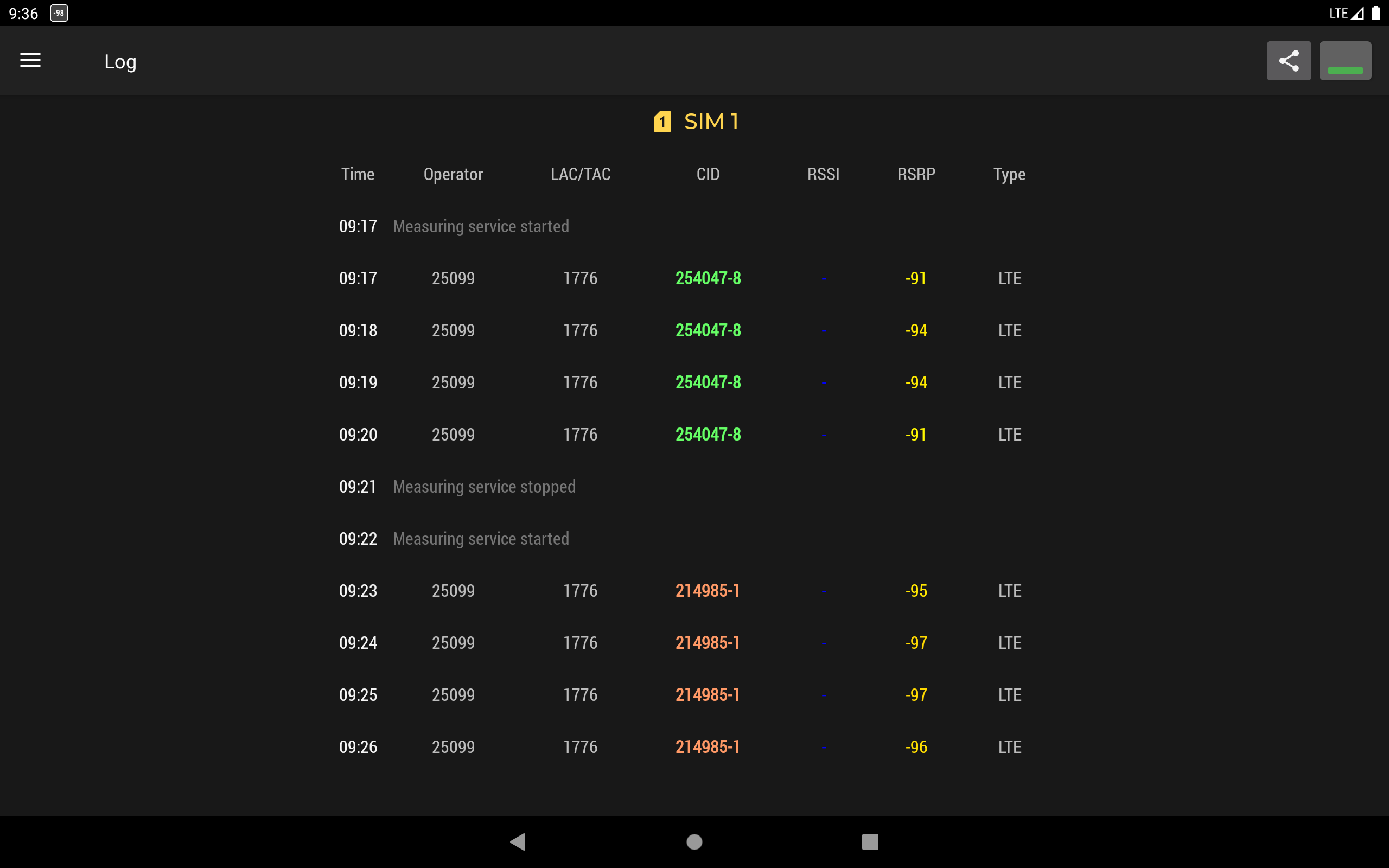Tap CID 254047-8 in the 09:17 row

click(708, 278)
